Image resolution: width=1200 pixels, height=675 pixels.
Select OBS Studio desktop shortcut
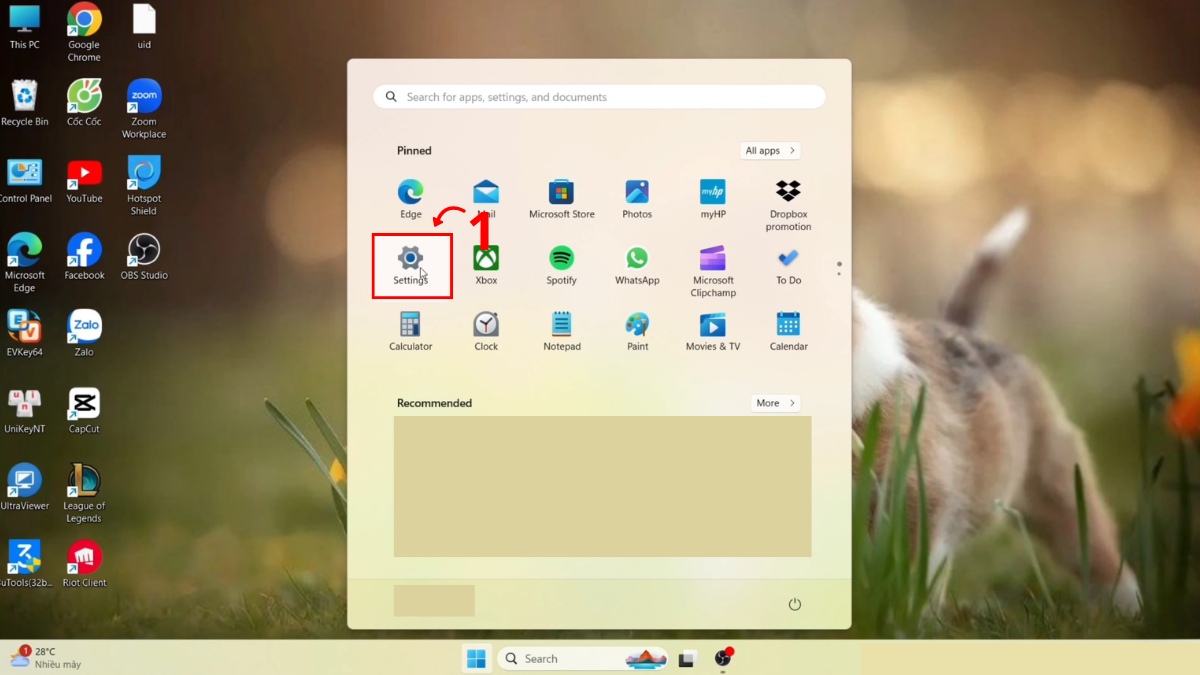point(144,257)
